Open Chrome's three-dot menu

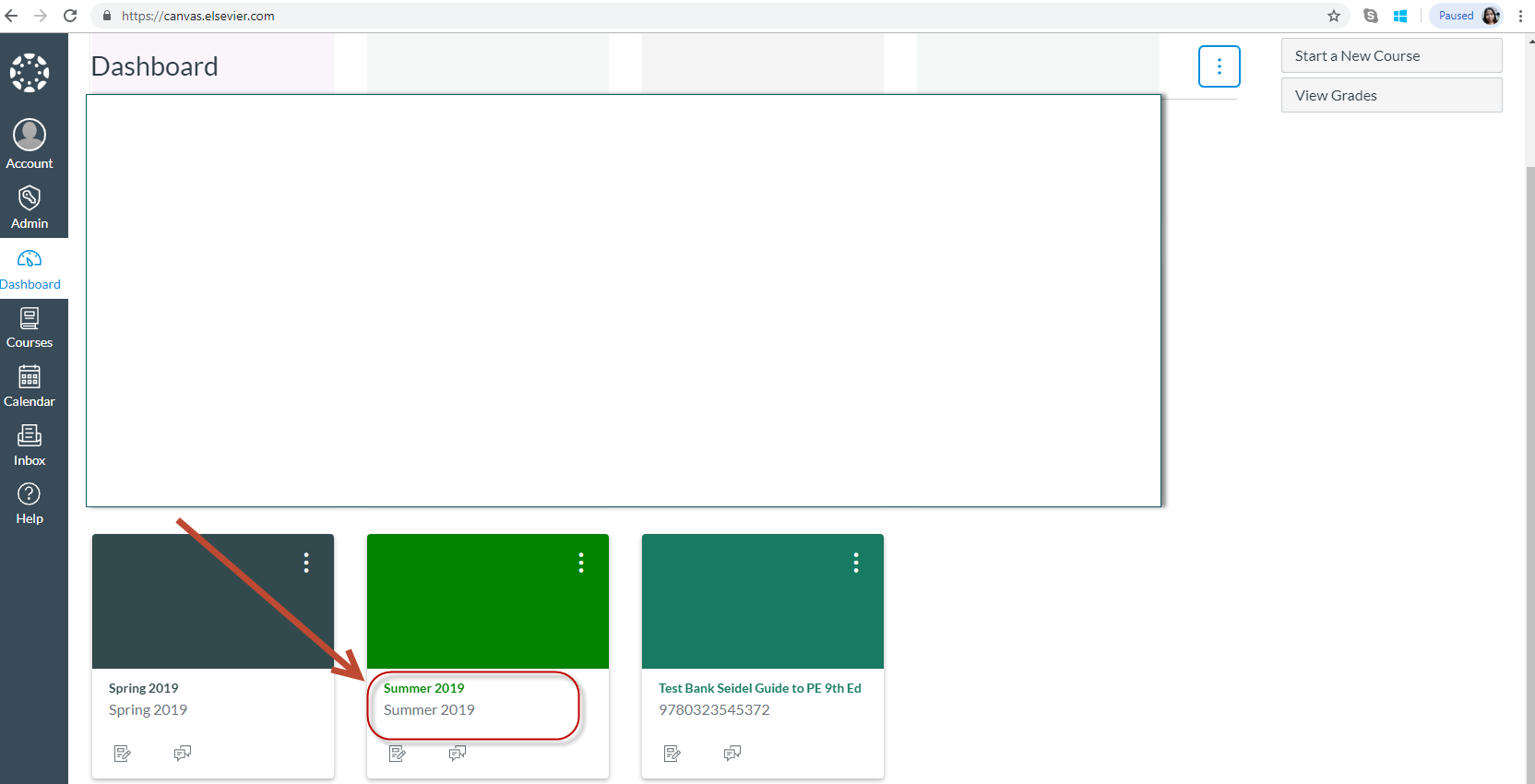tap(1520, 16)
